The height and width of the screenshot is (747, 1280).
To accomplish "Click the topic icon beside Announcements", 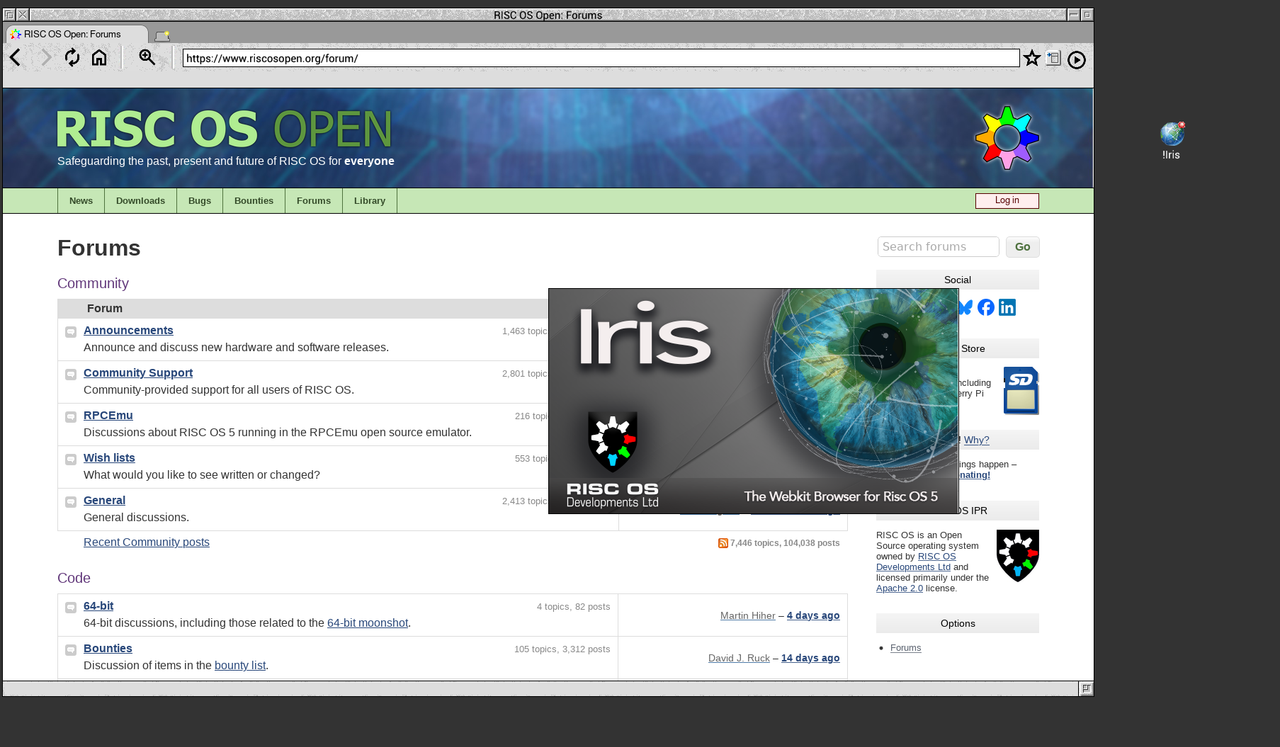I will tap(71, 332).
